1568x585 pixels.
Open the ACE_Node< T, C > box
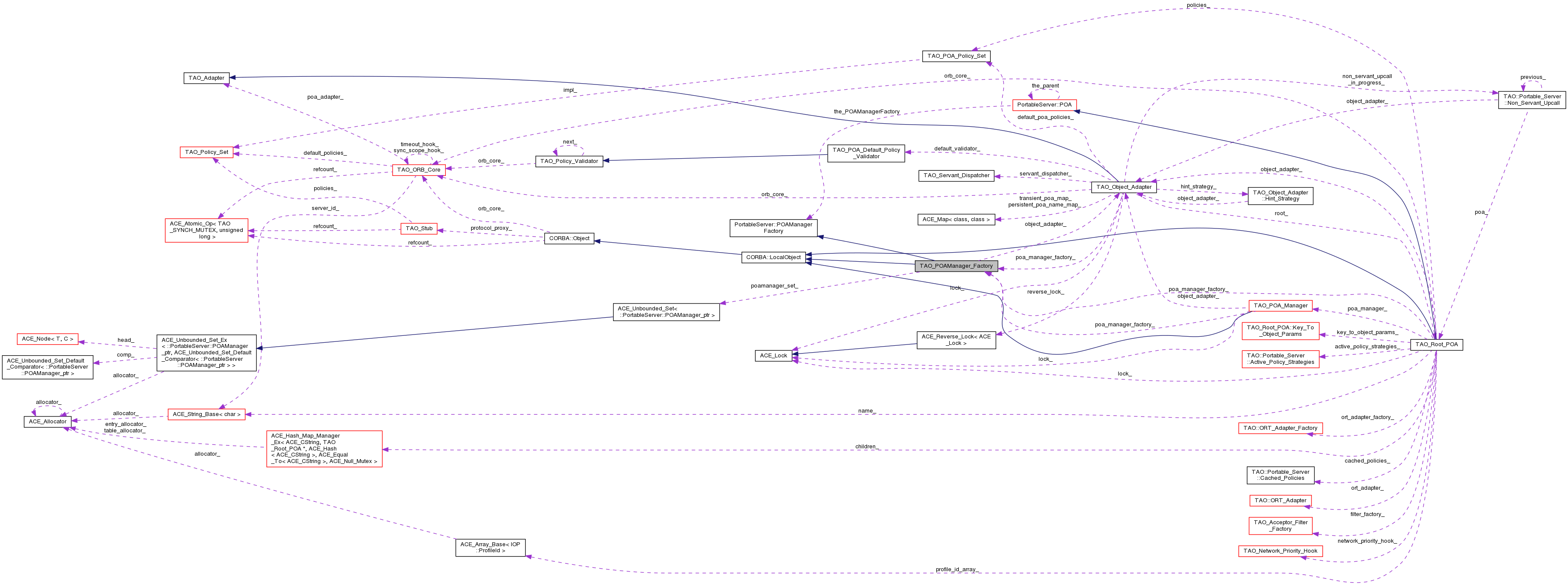coord(47,339)
